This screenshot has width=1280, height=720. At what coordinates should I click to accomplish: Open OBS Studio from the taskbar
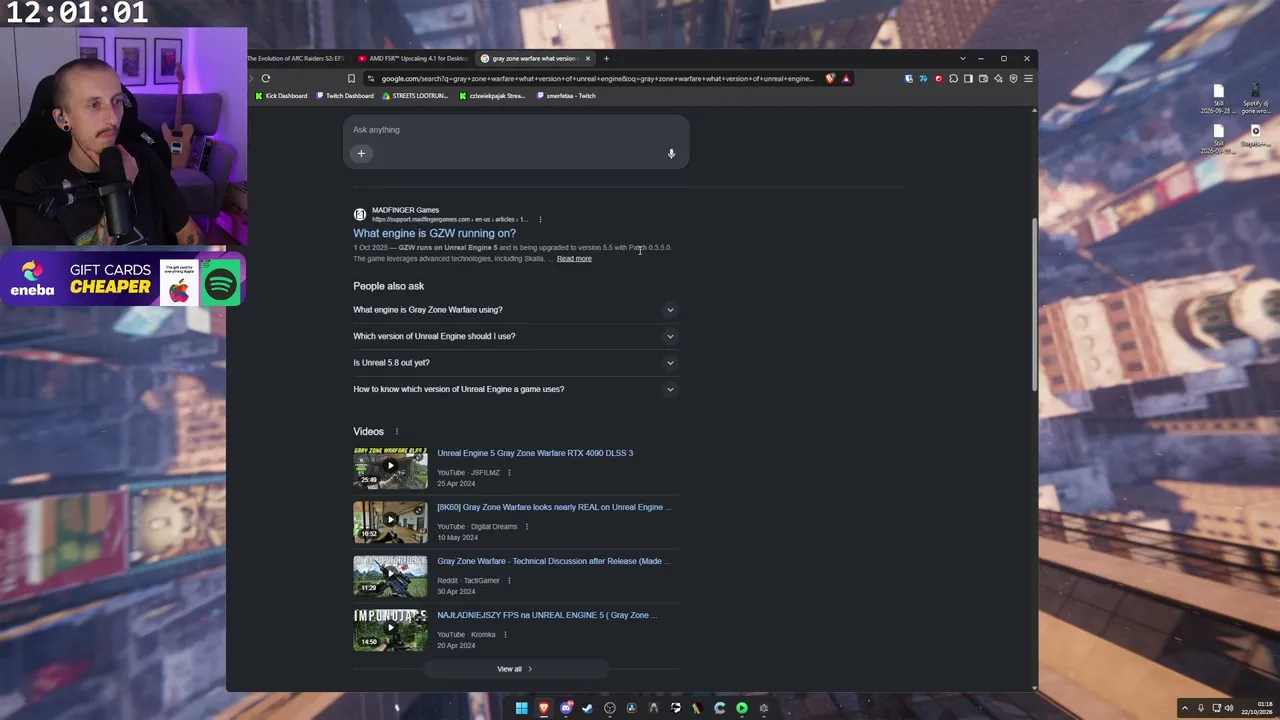pyautogui.click(x=609, y=708)
